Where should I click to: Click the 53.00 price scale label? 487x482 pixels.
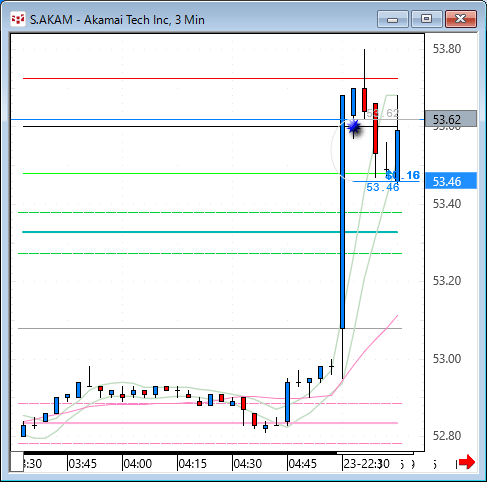pos(447,359)
